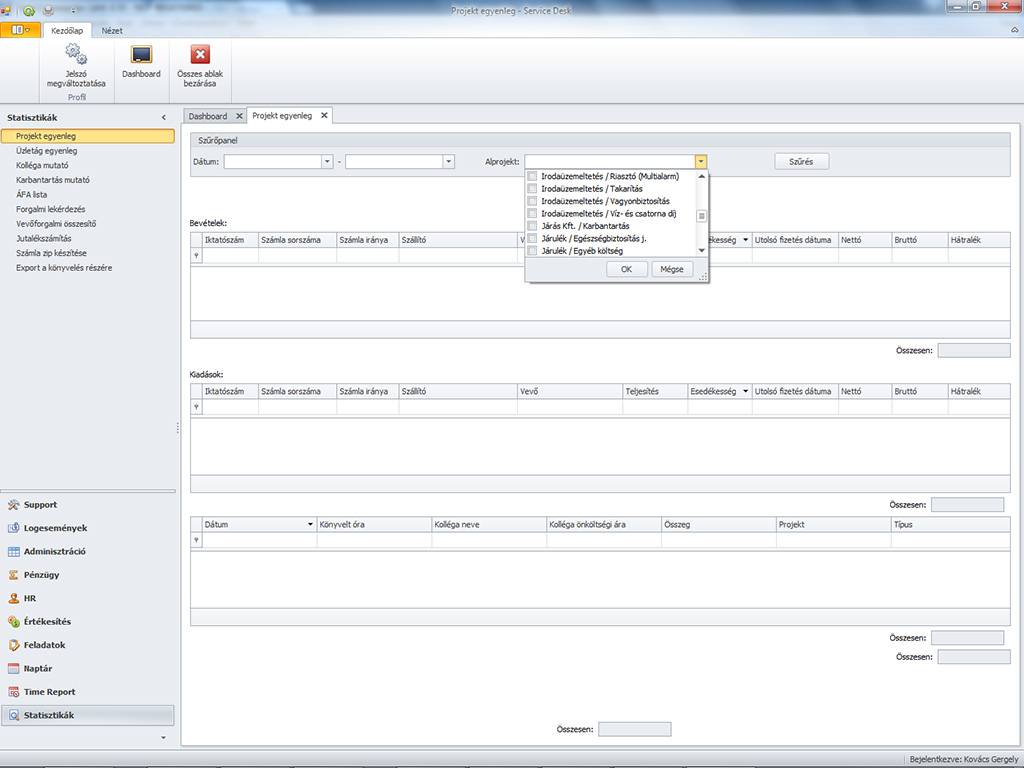The width and height of the screenshot is (1024, 768).
Task: Click the print icon in quick access toolbar
Action: 48,10
